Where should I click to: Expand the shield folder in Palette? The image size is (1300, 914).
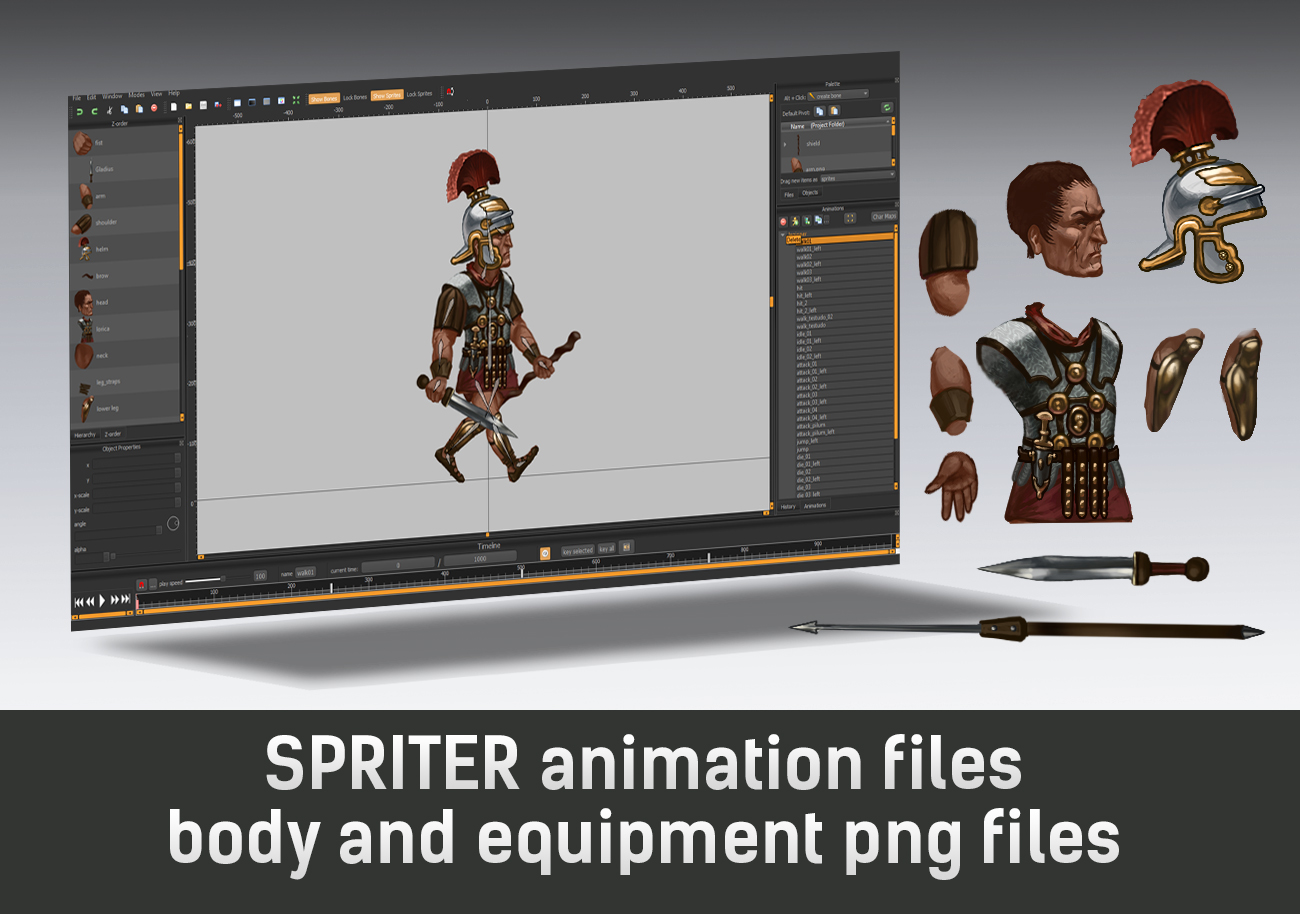[785, 144]
